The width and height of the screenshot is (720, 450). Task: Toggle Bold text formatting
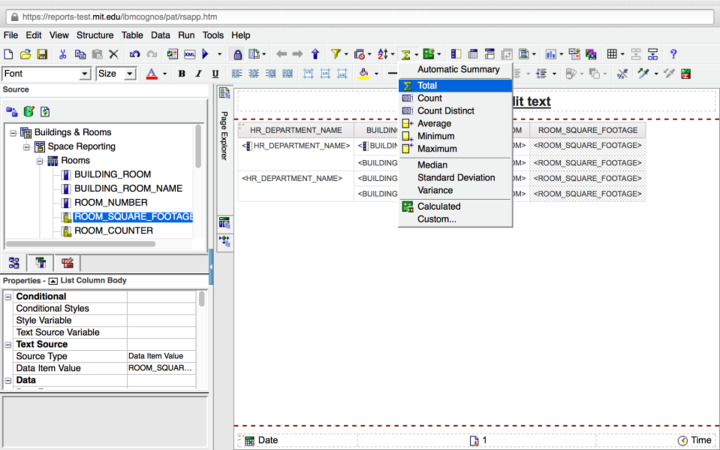pos(182,74)
